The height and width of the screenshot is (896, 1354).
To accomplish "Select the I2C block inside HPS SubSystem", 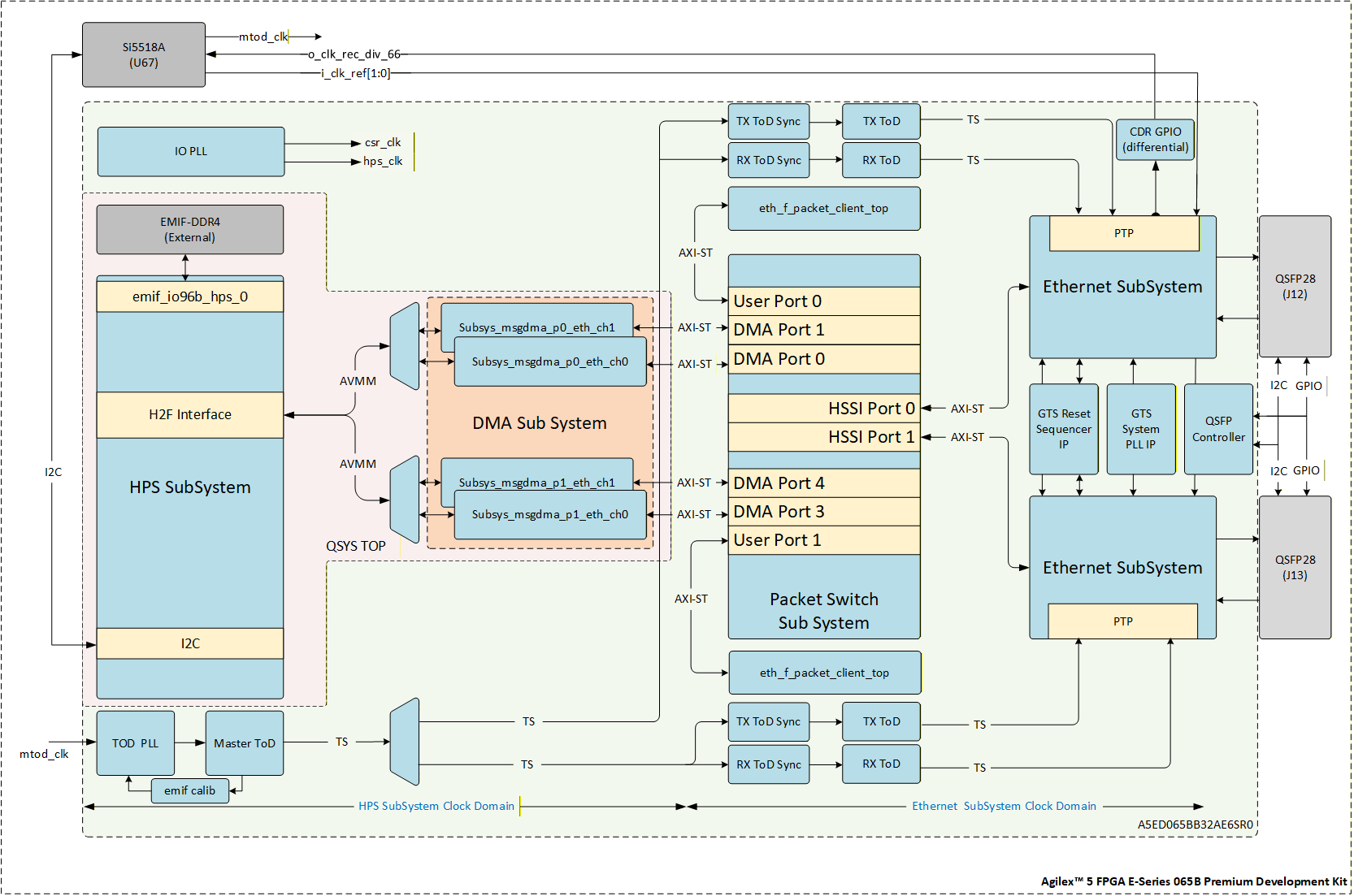I will (190, 643).
